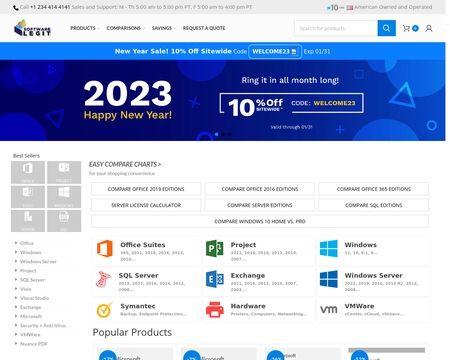Screen dimensions: 450x360
Task: Call the +1 234 414 4141 number
Action: pos(50,7)
